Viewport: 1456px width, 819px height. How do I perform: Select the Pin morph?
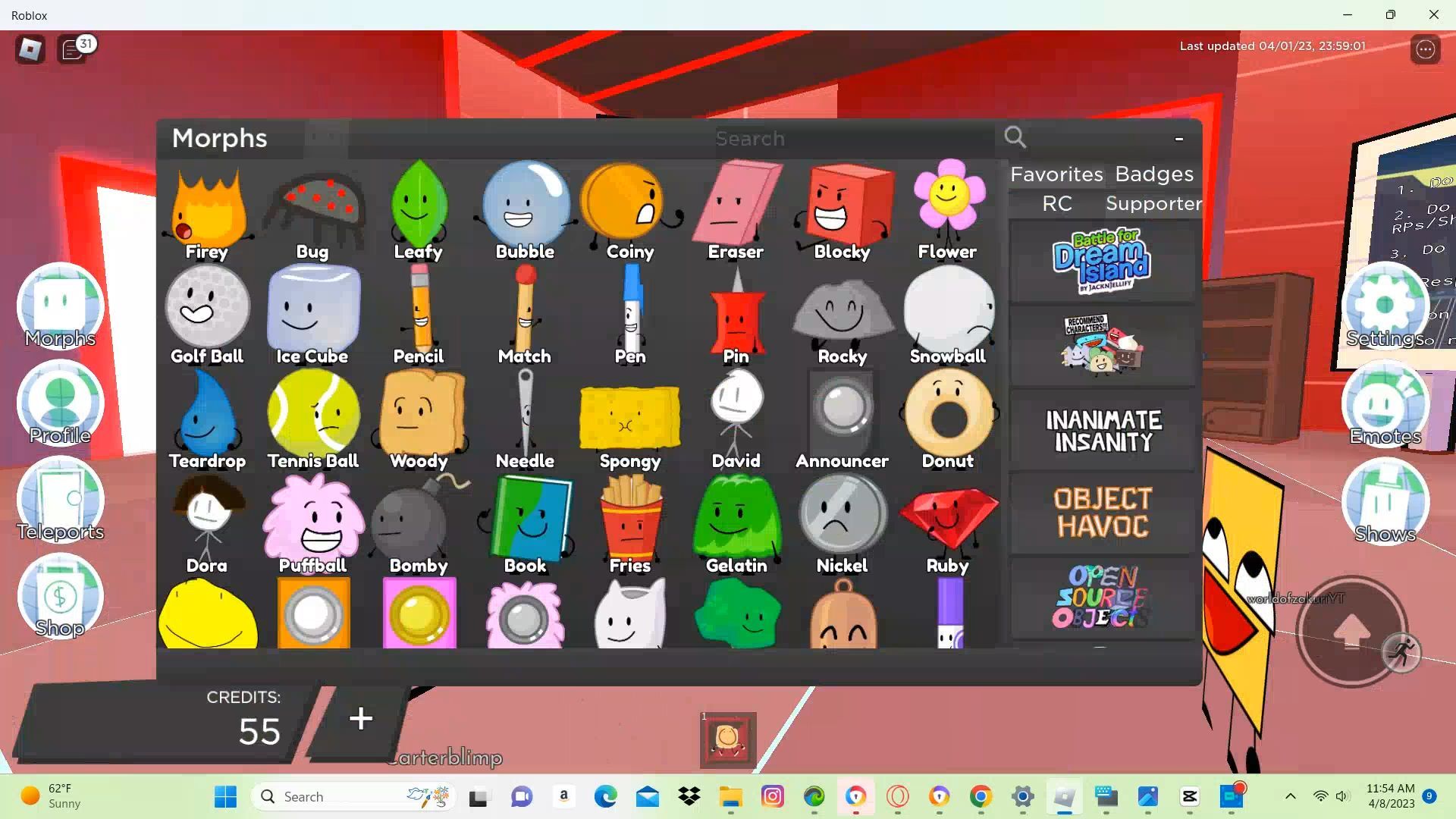pos(736,315)
